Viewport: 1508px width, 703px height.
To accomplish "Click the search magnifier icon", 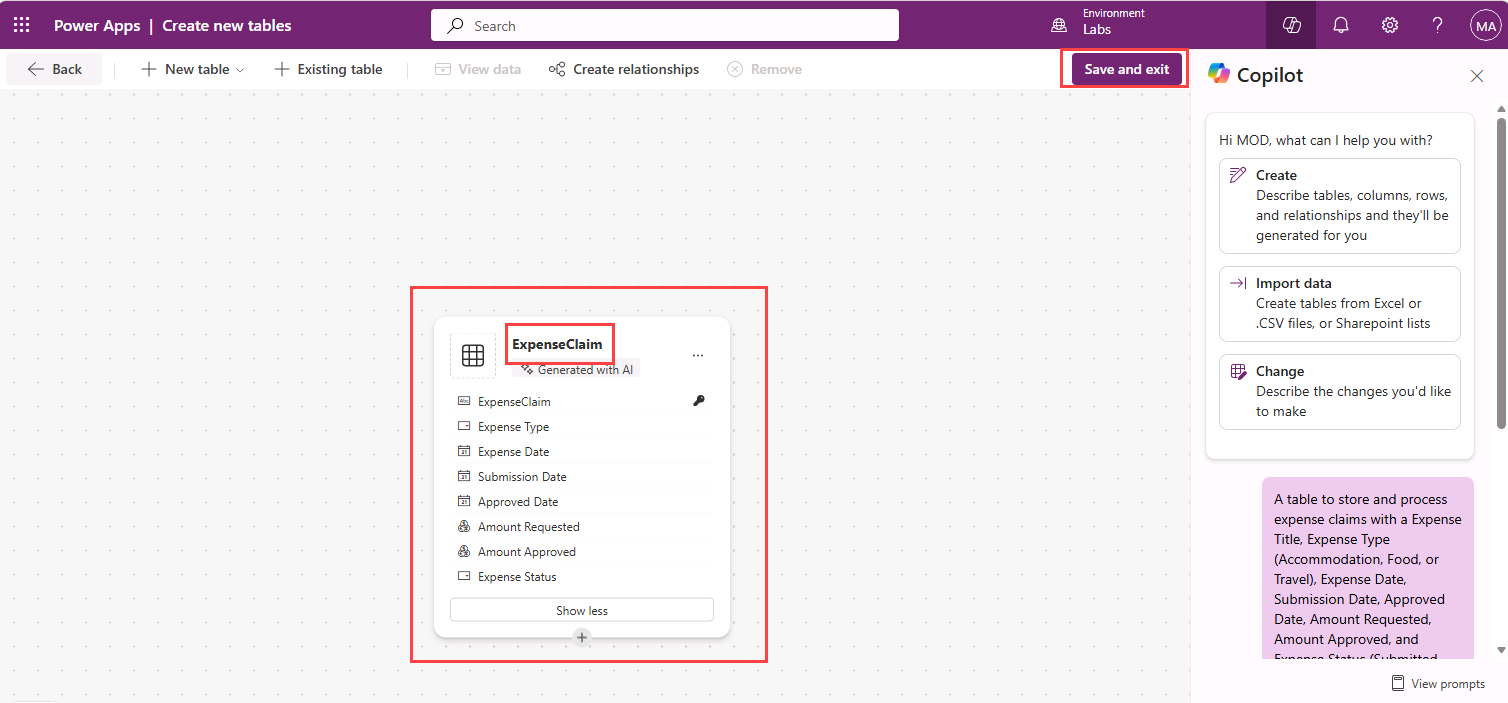I will (x=455, y=26).
